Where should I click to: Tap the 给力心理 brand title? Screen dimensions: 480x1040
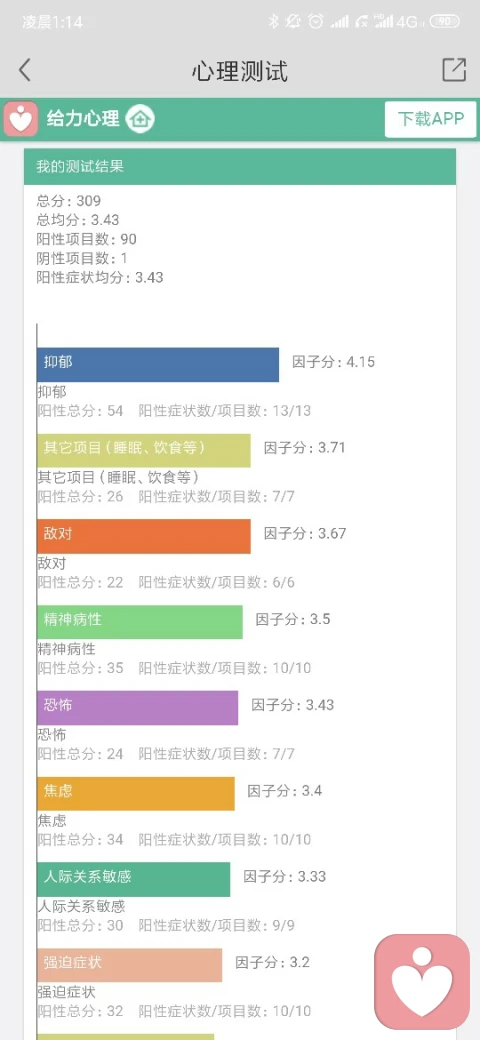(83, 119)
